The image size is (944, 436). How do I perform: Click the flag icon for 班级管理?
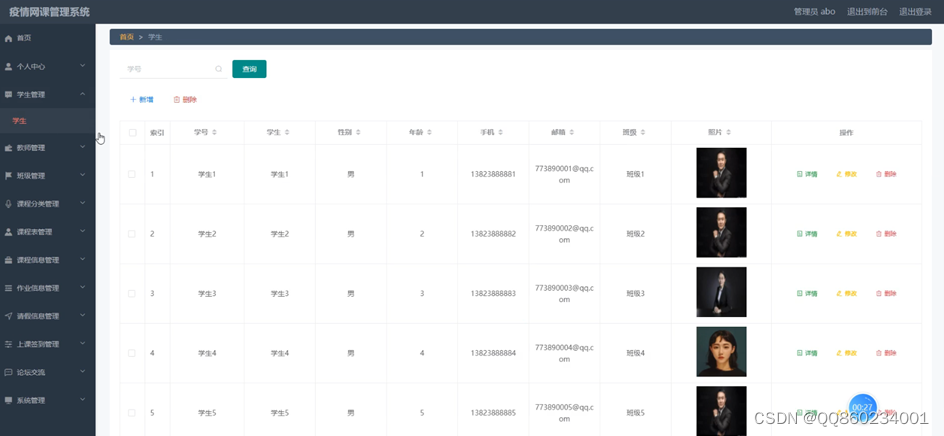(x=8, y=176)
